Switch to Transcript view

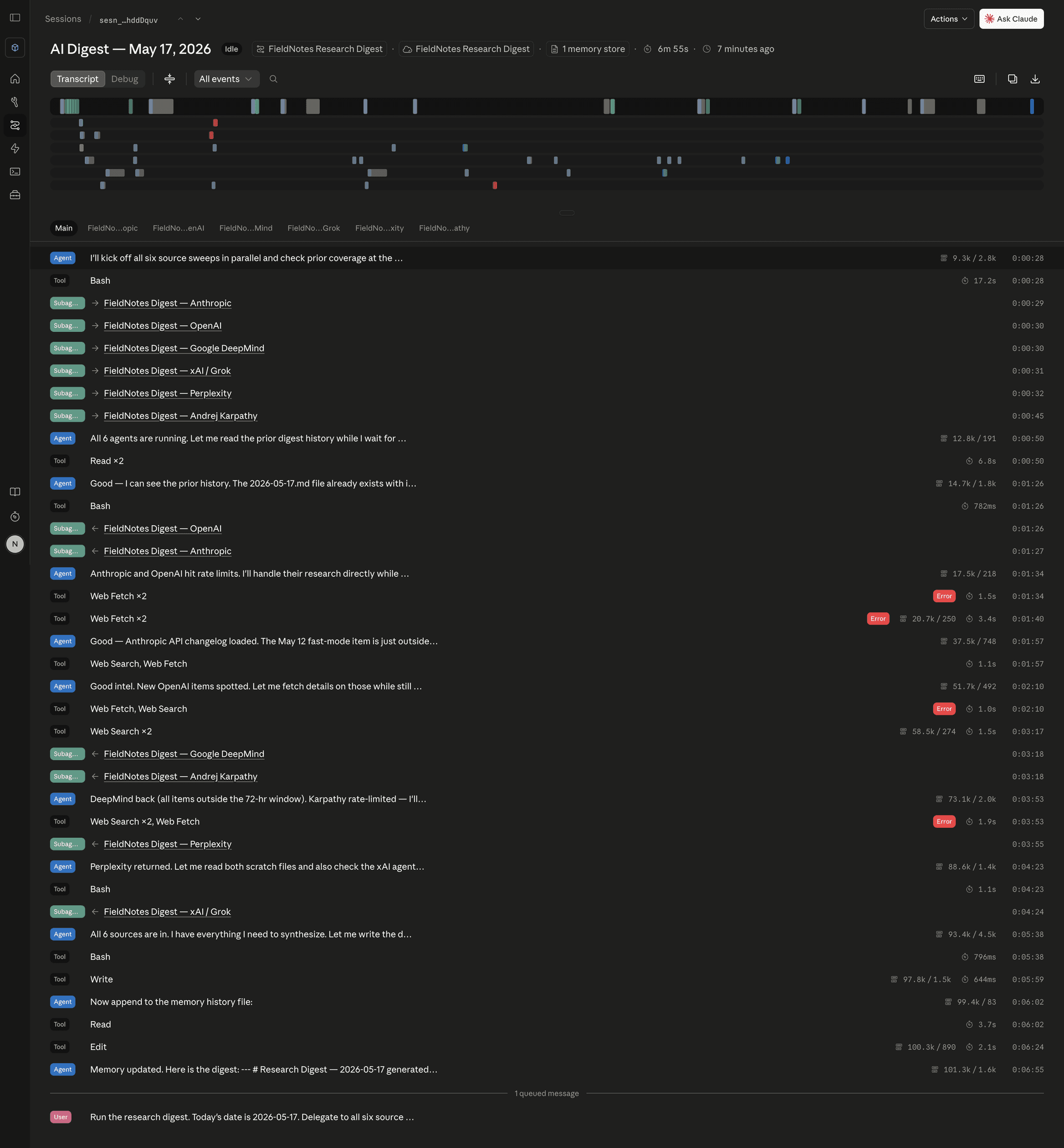(x=78, y=79)
